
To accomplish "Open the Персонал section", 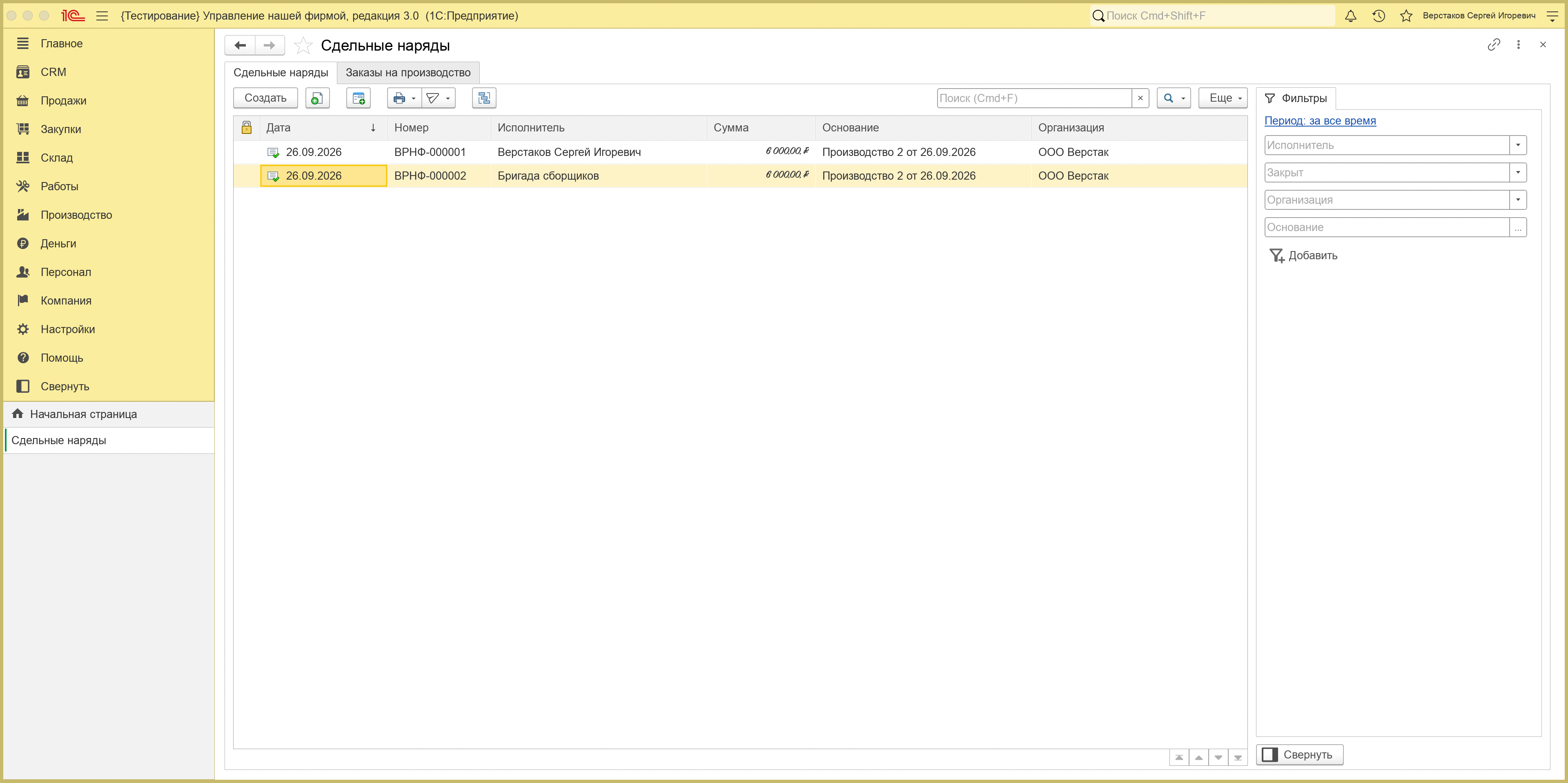I will 66,272.
